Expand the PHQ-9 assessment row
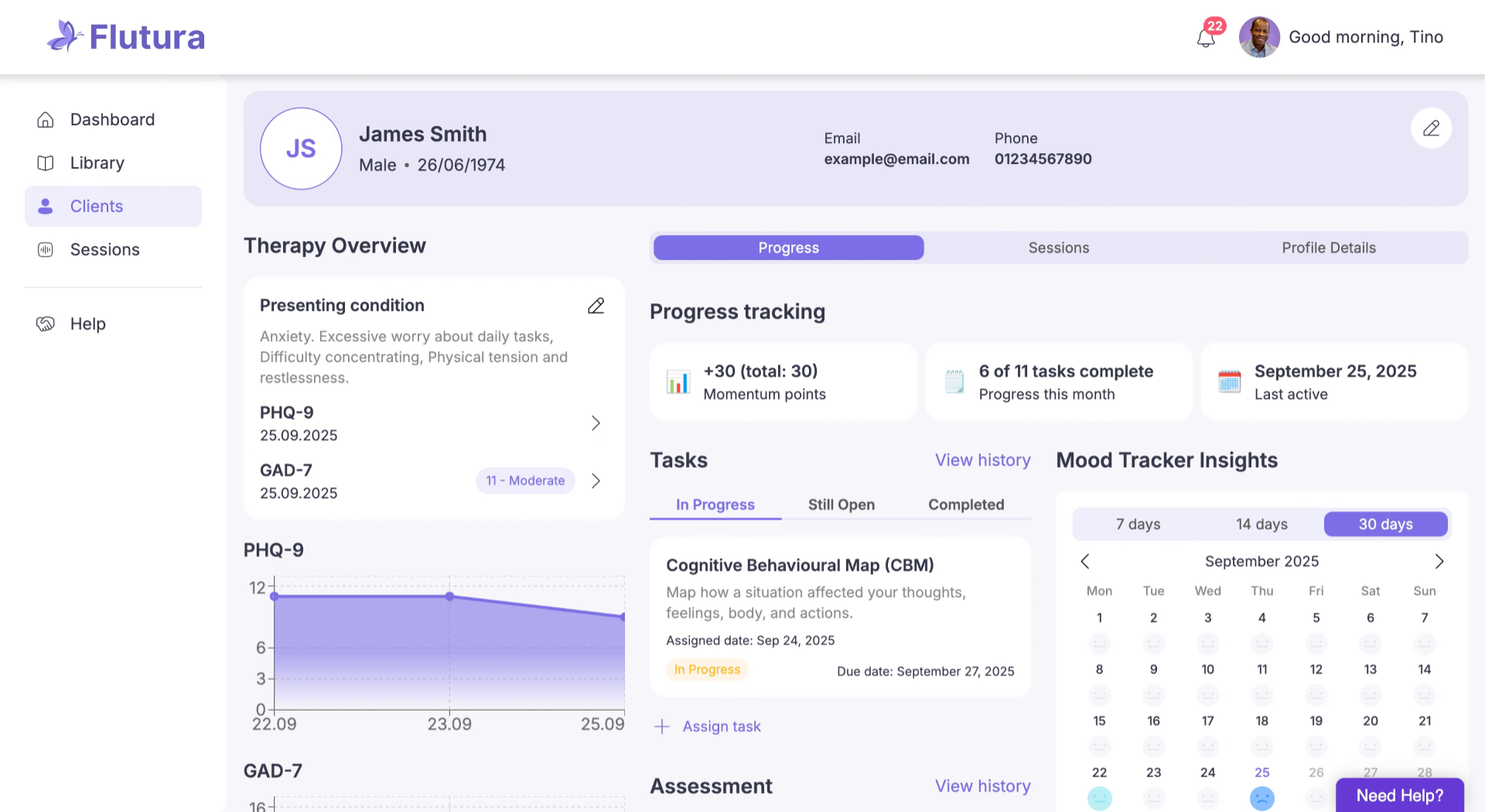1485x812 pixels. (x=596, y=423)
